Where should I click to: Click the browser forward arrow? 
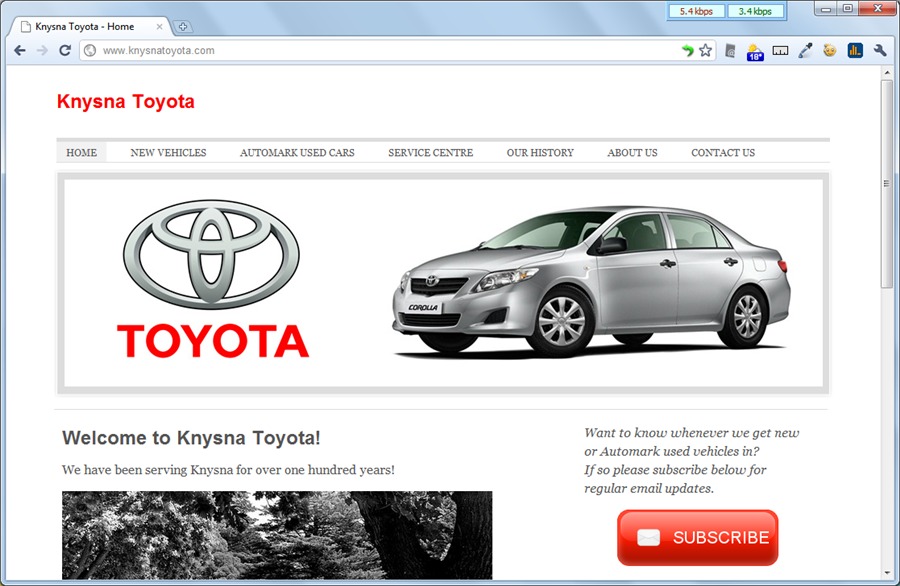[42, 51]
